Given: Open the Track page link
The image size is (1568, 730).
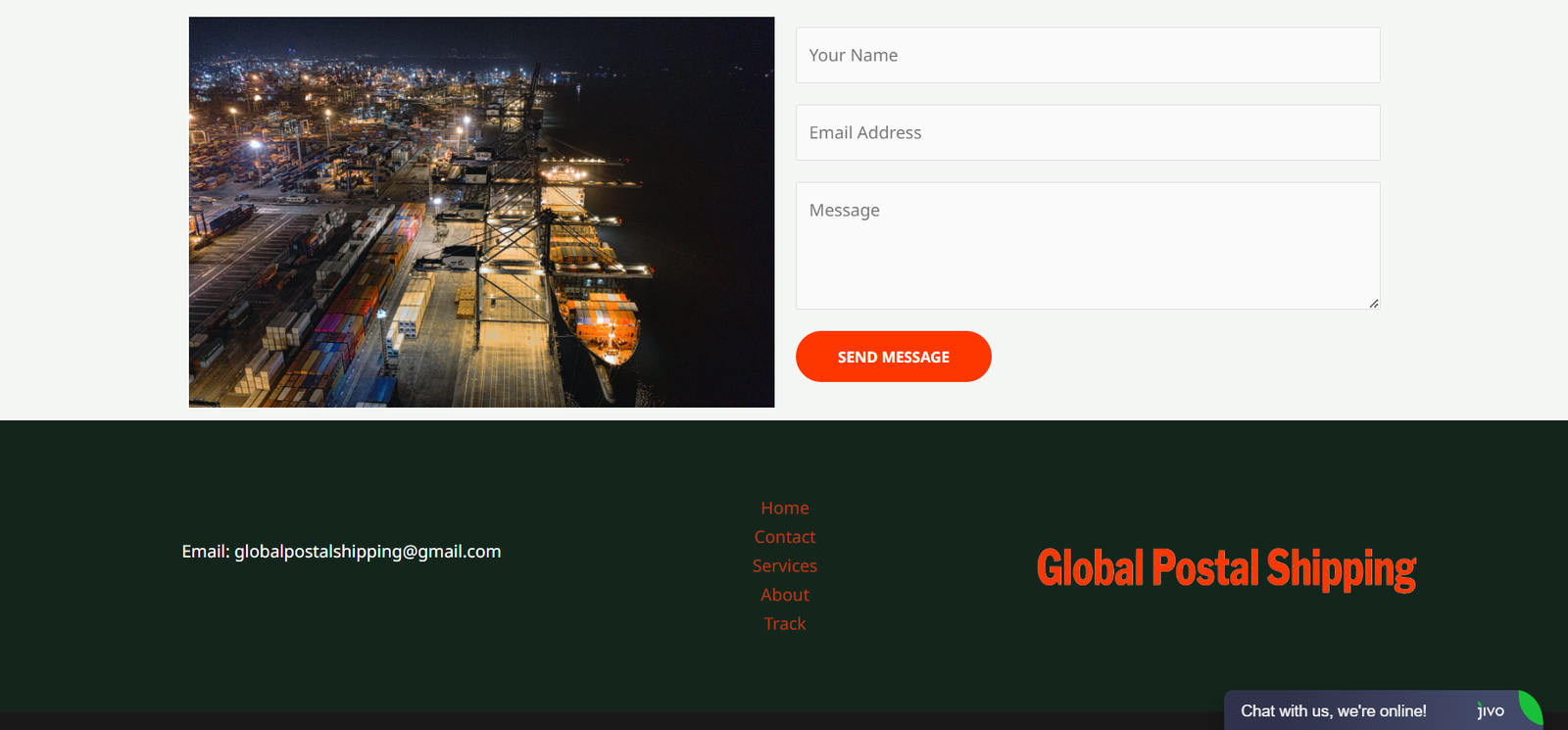Looking at the screenshot, I should pyautogui.click(x=785, y=624).
